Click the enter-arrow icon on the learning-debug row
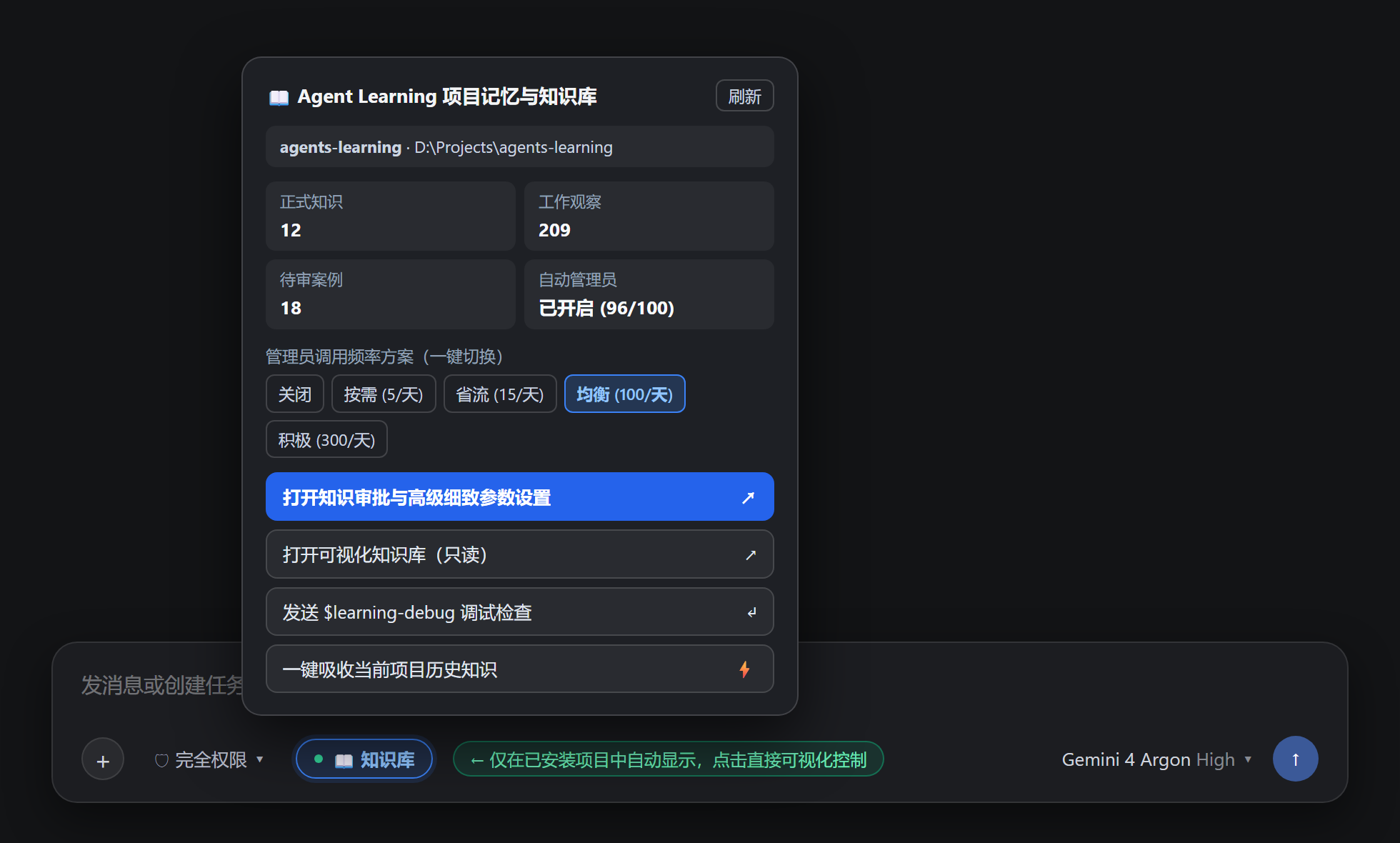 point(751,612)
